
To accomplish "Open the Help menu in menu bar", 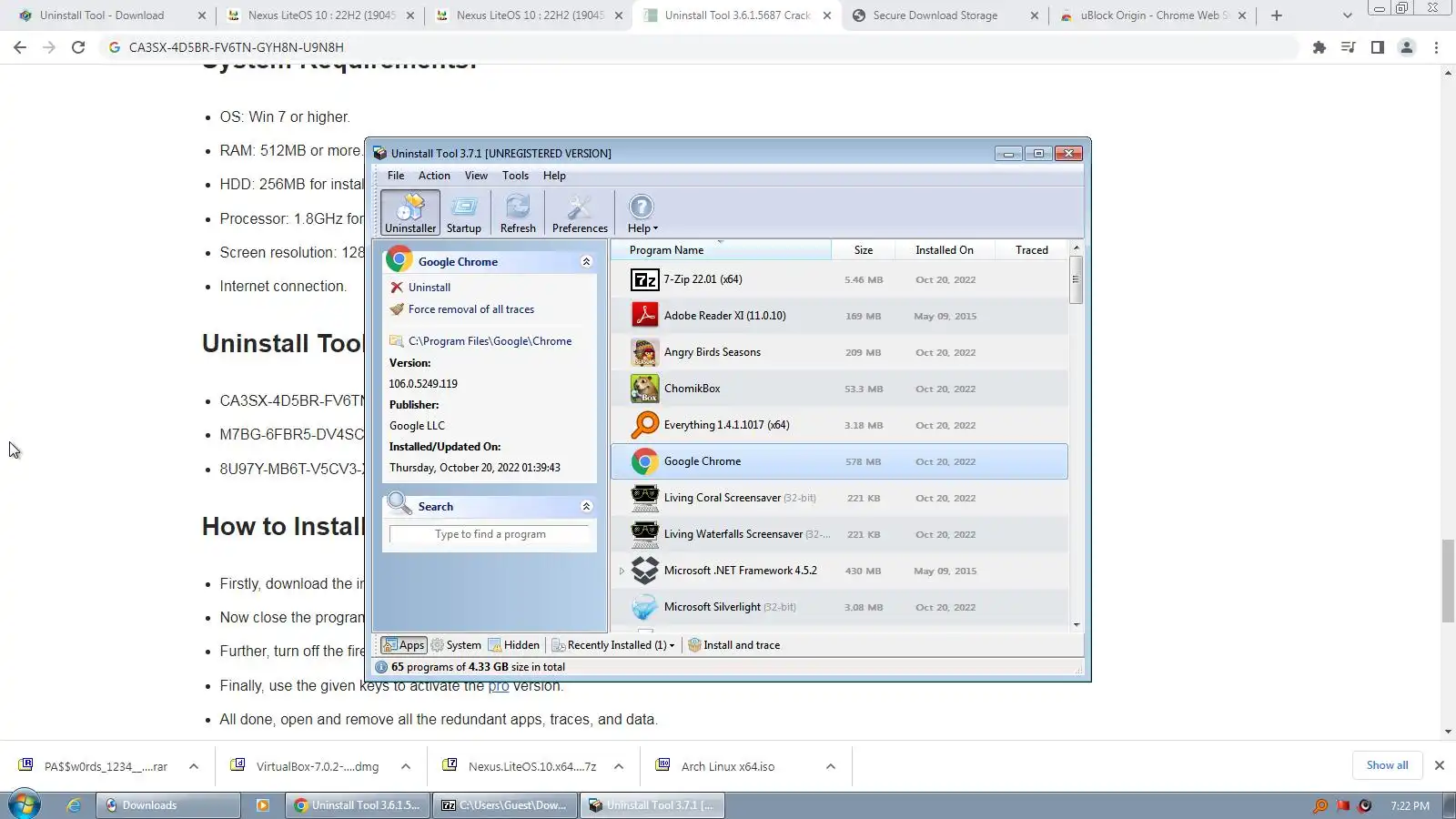I will coord(554,176).
